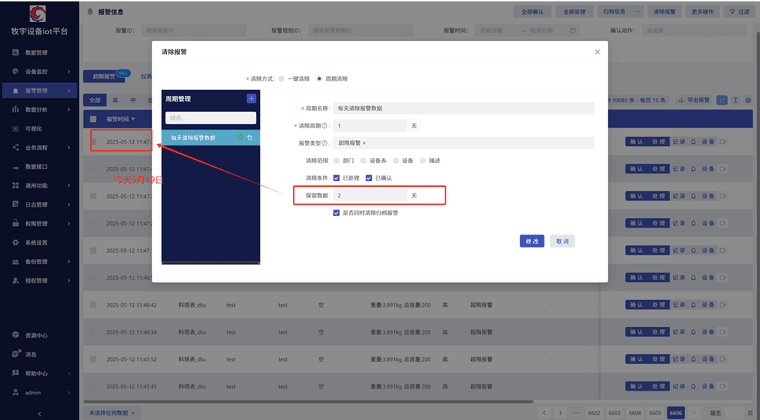Choose 设备表 as the 清除范围
Viewport: 760px width, 420px height.
tap(363, 161)
